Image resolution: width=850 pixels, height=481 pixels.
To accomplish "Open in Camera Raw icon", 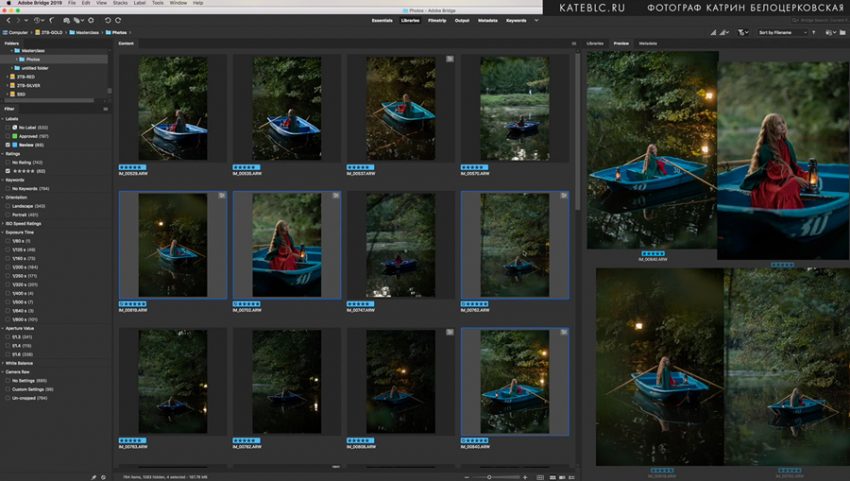I will pos(91,21).
